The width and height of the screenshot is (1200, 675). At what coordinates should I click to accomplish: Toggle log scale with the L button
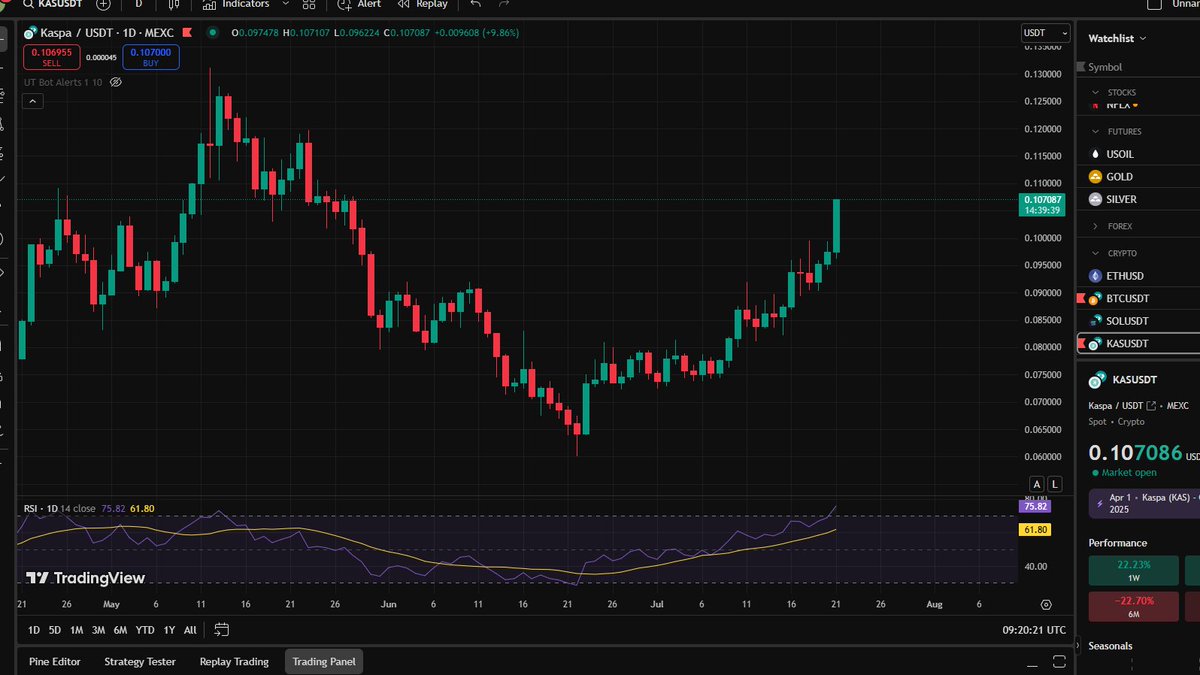pyautogui.click(x=1055, y=484)
